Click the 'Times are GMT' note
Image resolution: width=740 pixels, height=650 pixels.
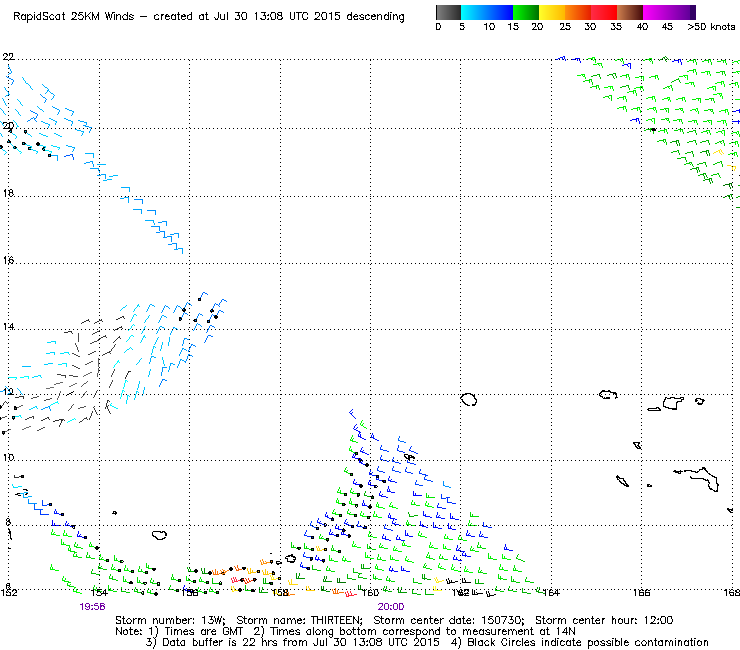[203, 632]
